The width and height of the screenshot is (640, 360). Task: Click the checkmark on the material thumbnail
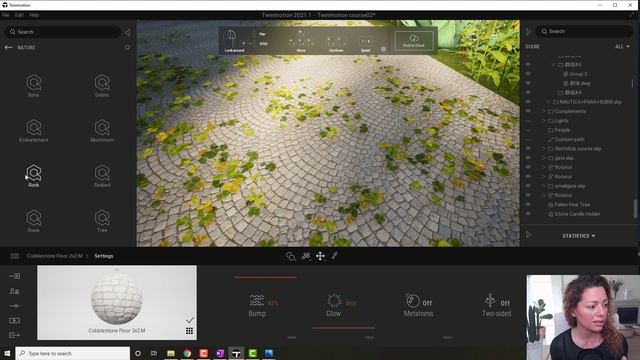[190, 320]
